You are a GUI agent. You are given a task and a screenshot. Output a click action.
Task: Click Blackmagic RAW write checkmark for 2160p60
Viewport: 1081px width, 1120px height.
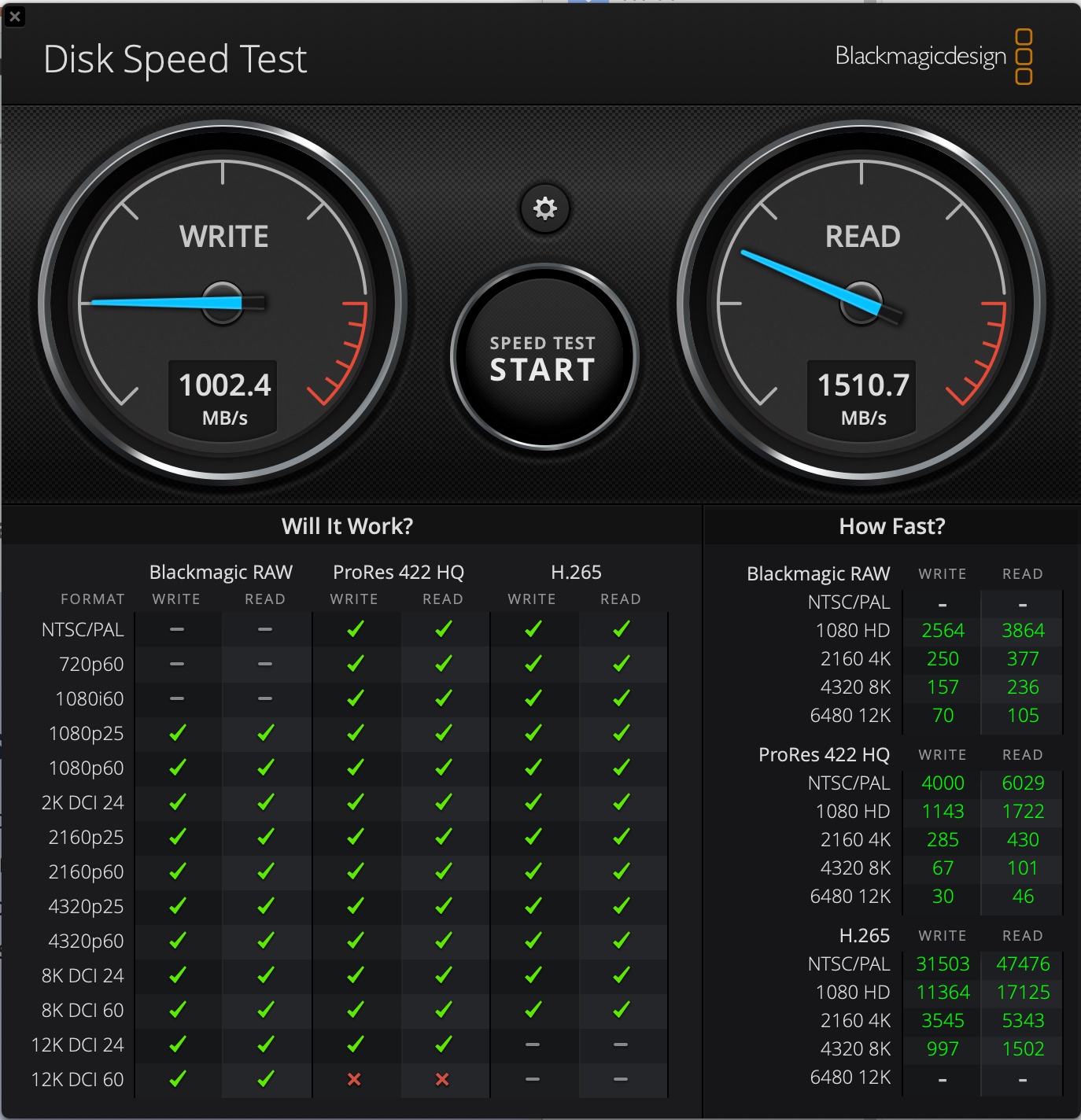click(x=178, y=871)
